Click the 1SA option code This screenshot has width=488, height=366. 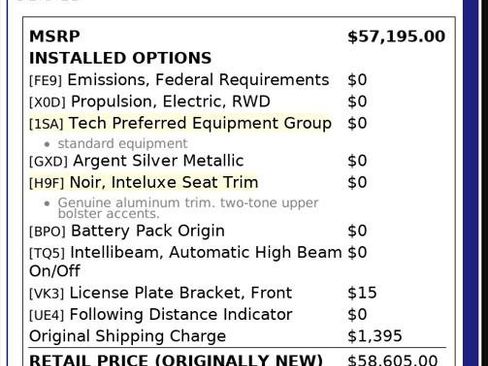pyautogui.click(x=46, y=124)
